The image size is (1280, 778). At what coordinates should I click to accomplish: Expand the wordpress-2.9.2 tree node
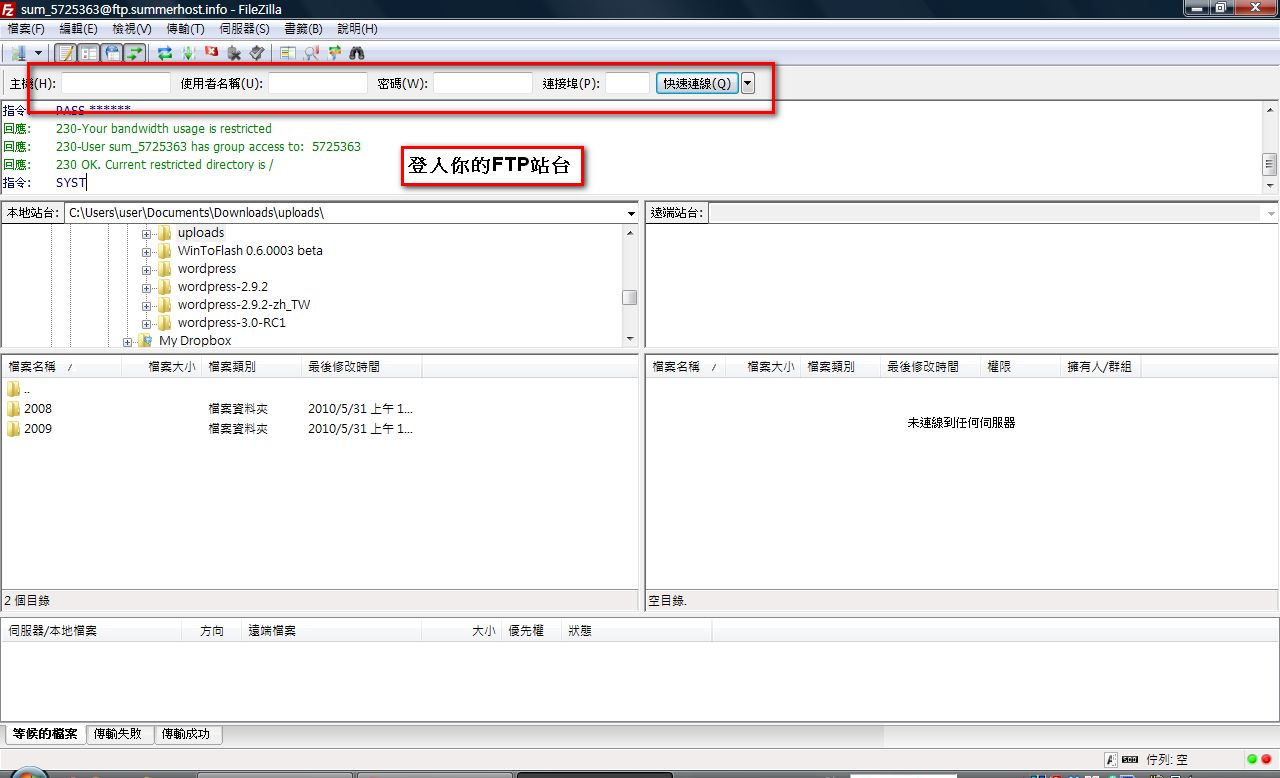point(146,287)
